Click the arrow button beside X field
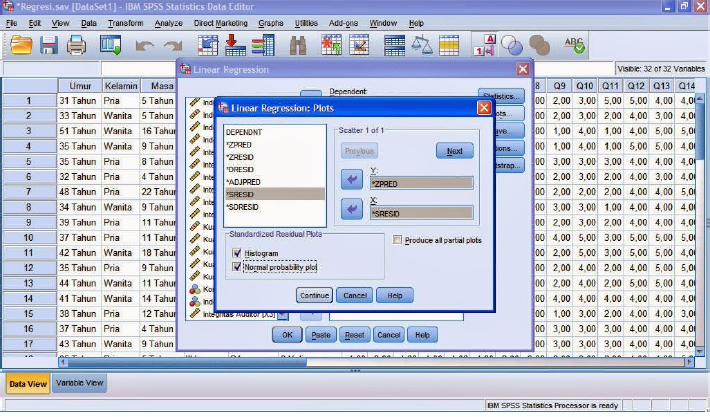This screenshot has height=417, width=710. point(351,209)
